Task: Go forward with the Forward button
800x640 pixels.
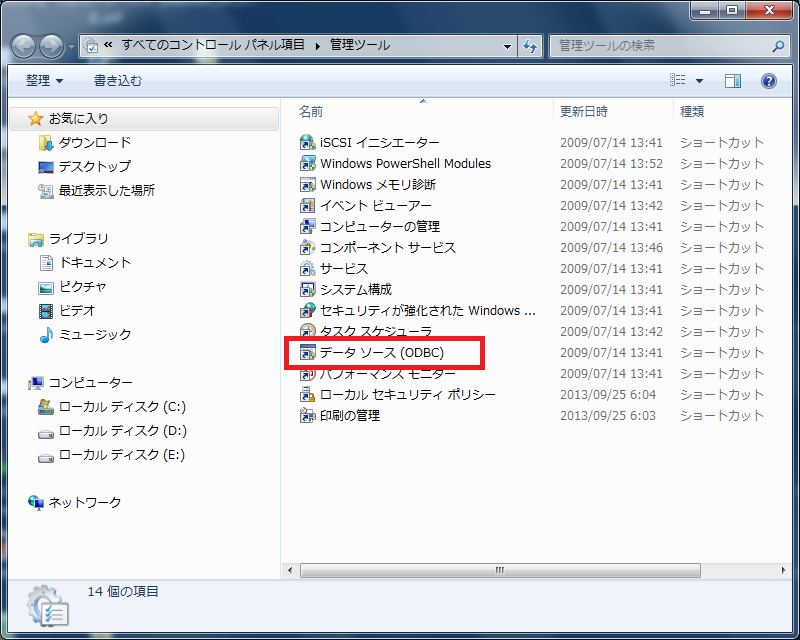Action: (x=52, y=47)
